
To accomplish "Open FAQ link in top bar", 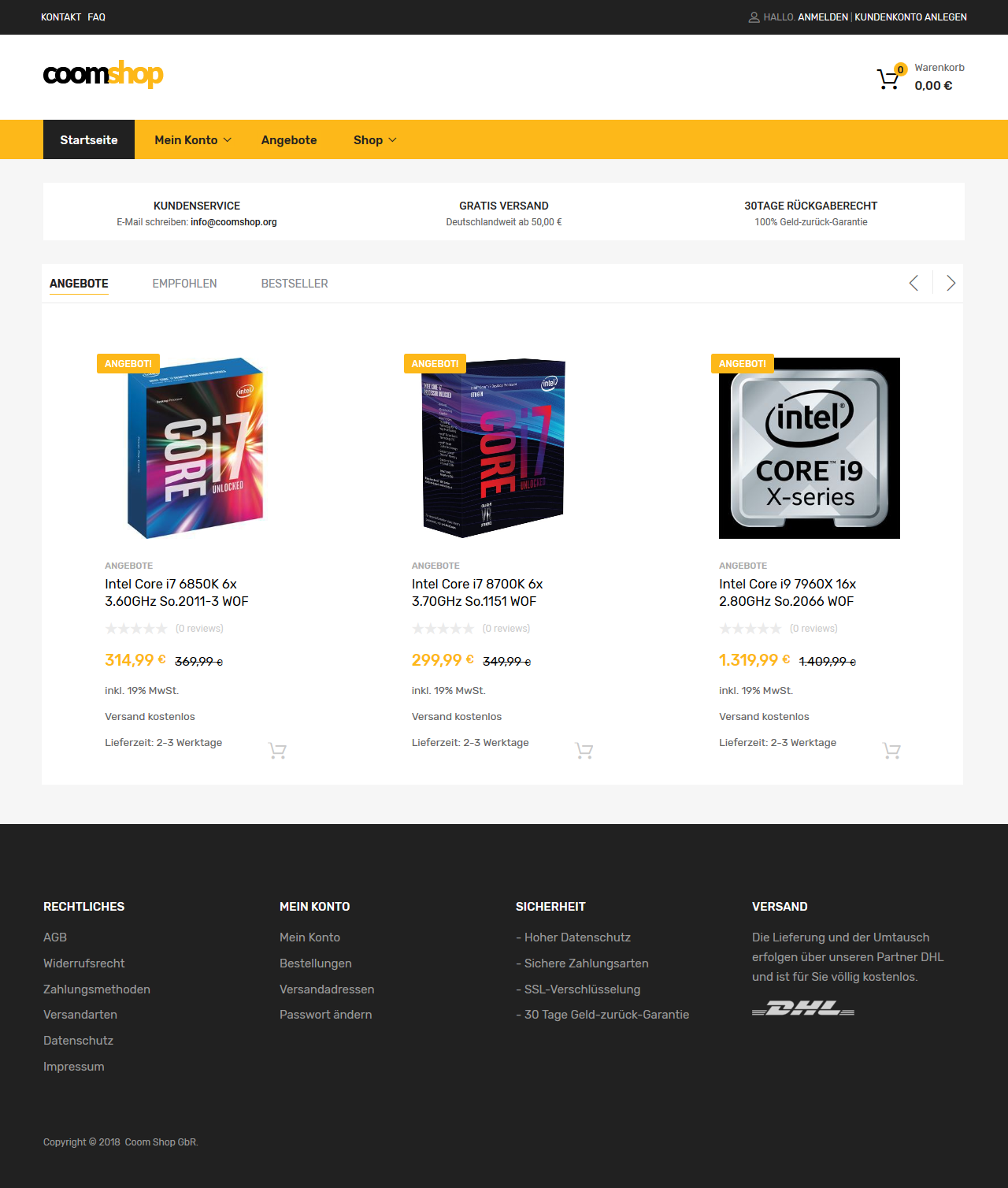I will (97, 17).
